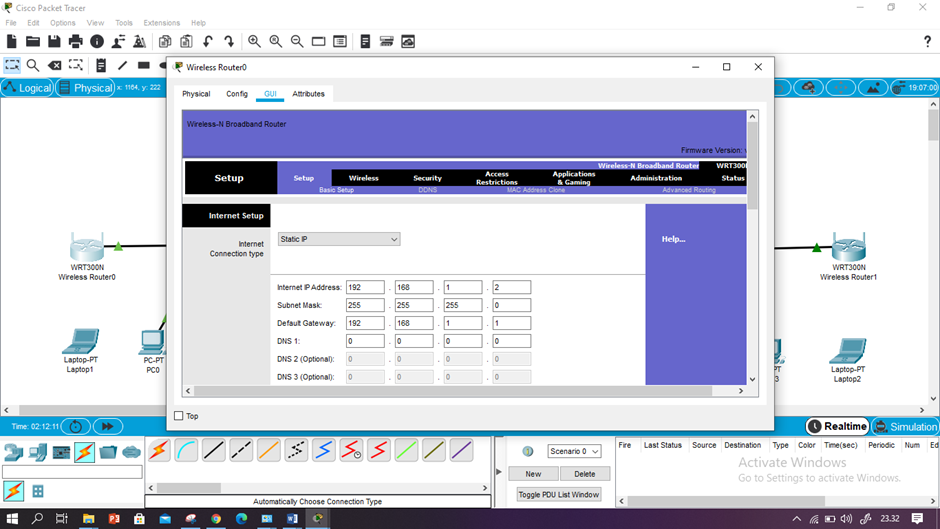Image resolution: width=940 pixels, height=529 pixels.
Task: Click the Paste clipboard icon
Action: pos(186,41)
